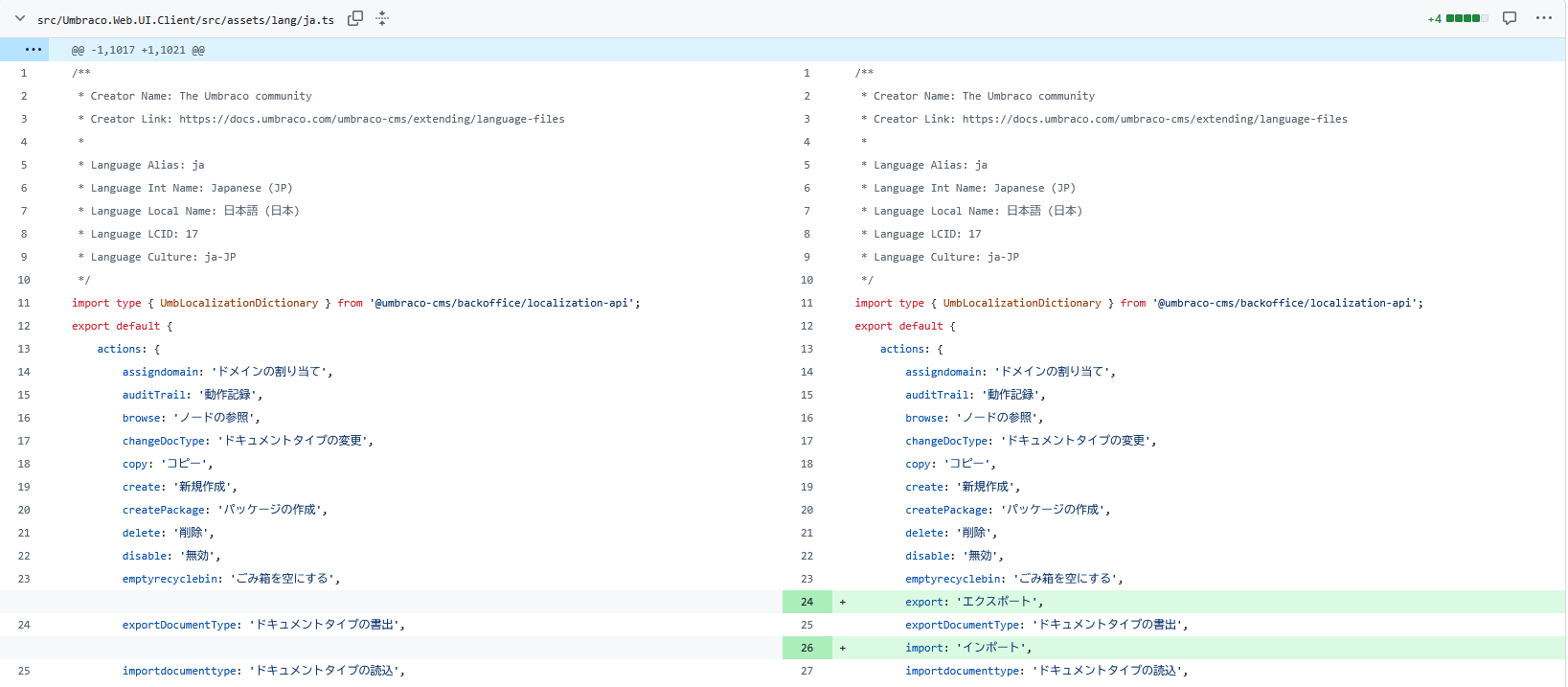Screen dimensions: 1568x687
Task: Expand all lines of the diff
Action: (x=382, y=18)
